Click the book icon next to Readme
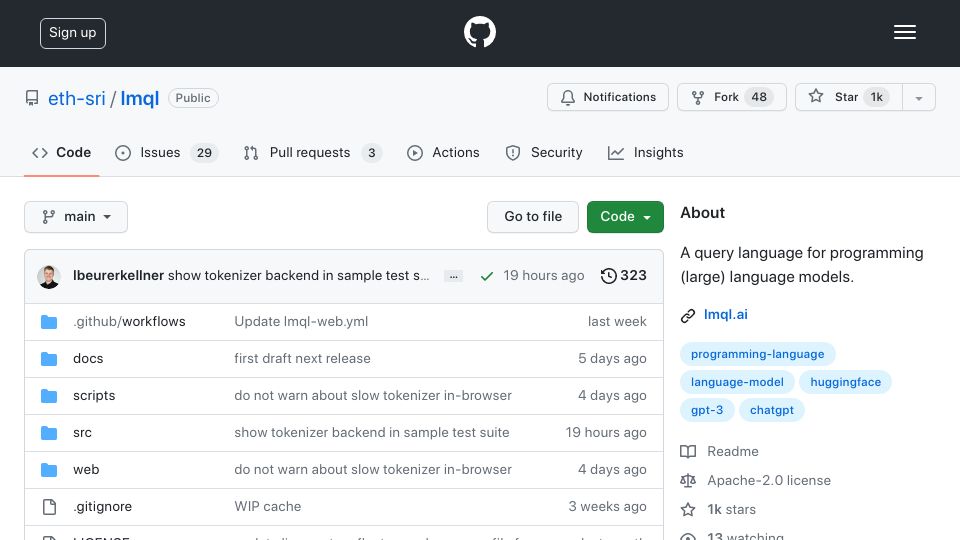This screenshot has height=540, width=960. 688,452
